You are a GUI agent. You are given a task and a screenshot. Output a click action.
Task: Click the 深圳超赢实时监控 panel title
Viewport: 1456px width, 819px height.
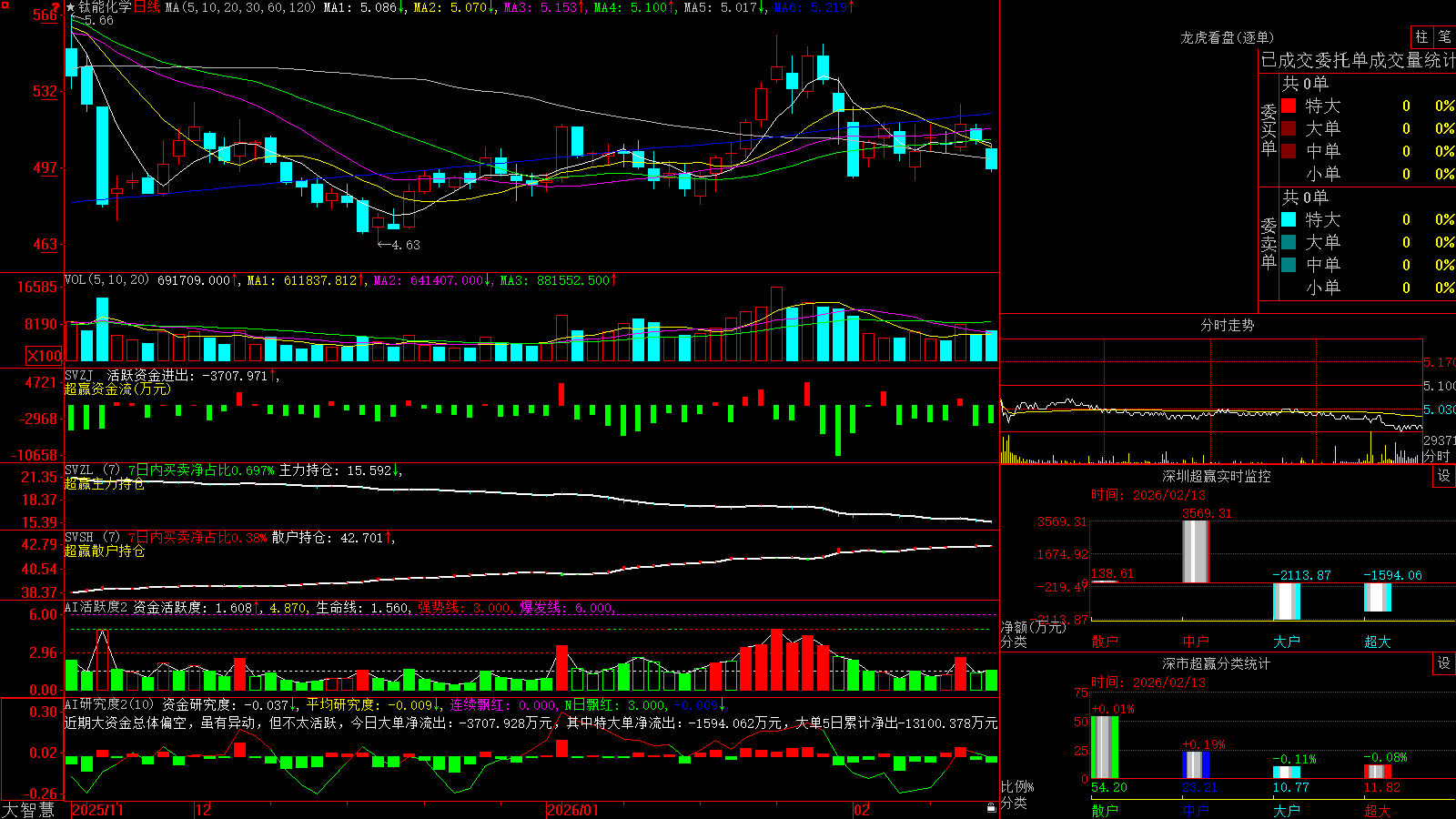[1217, 476]
